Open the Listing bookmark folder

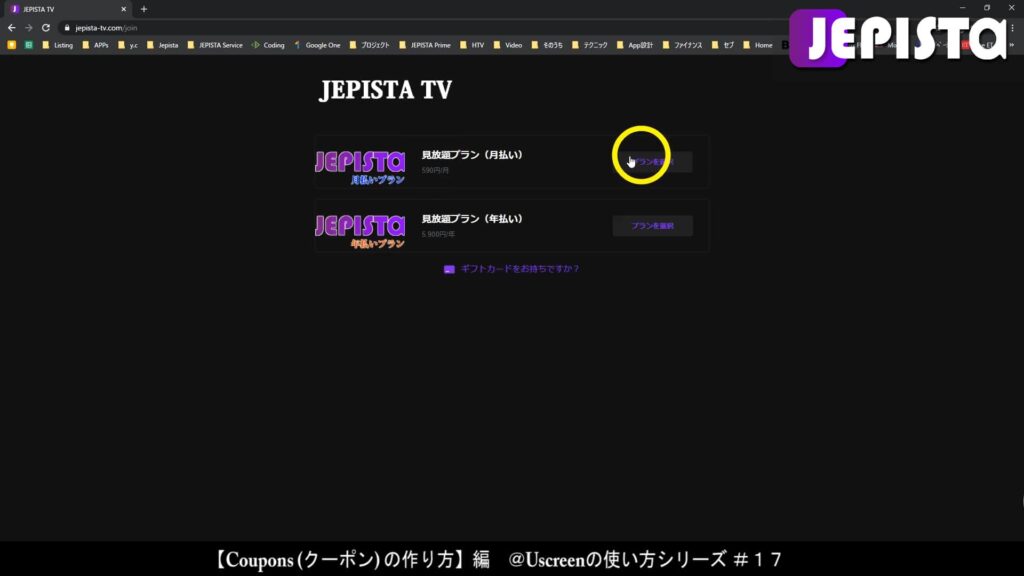point(57,45)
